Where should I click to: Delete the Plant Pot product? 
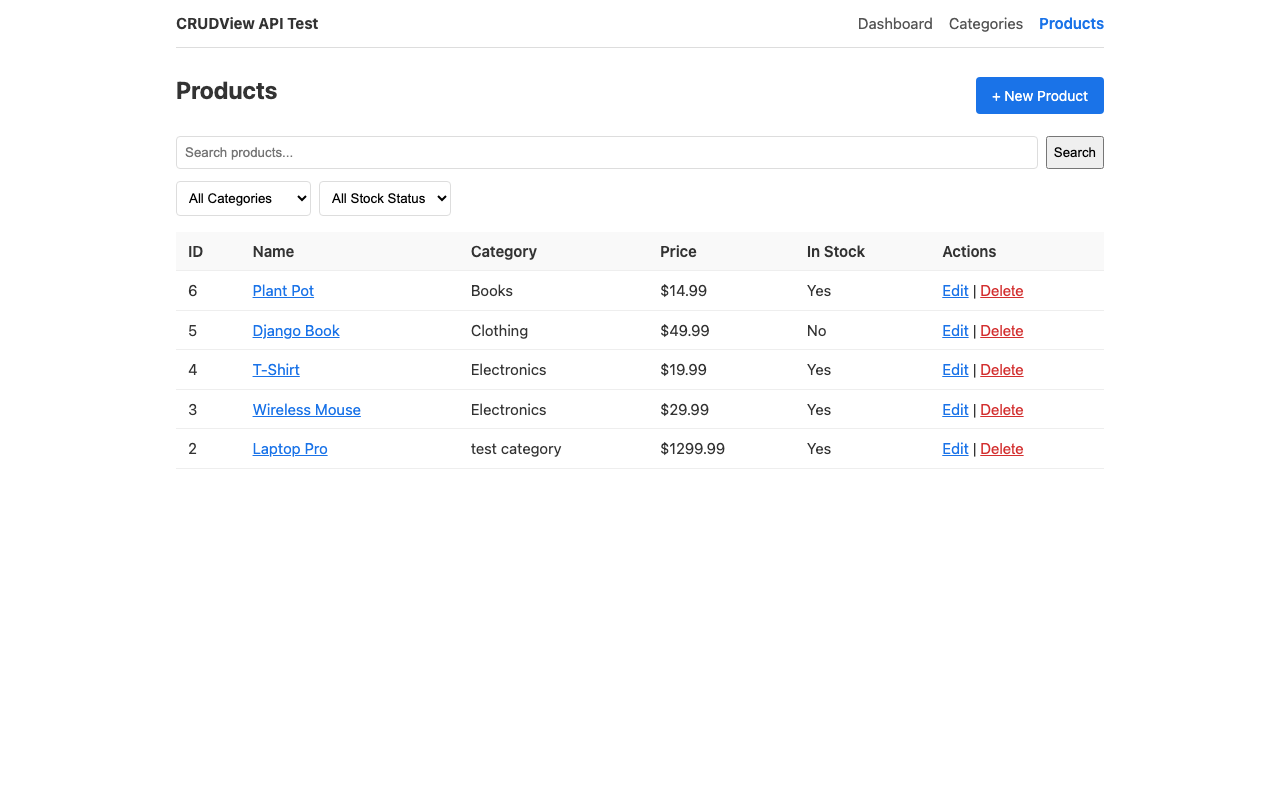1001,290
